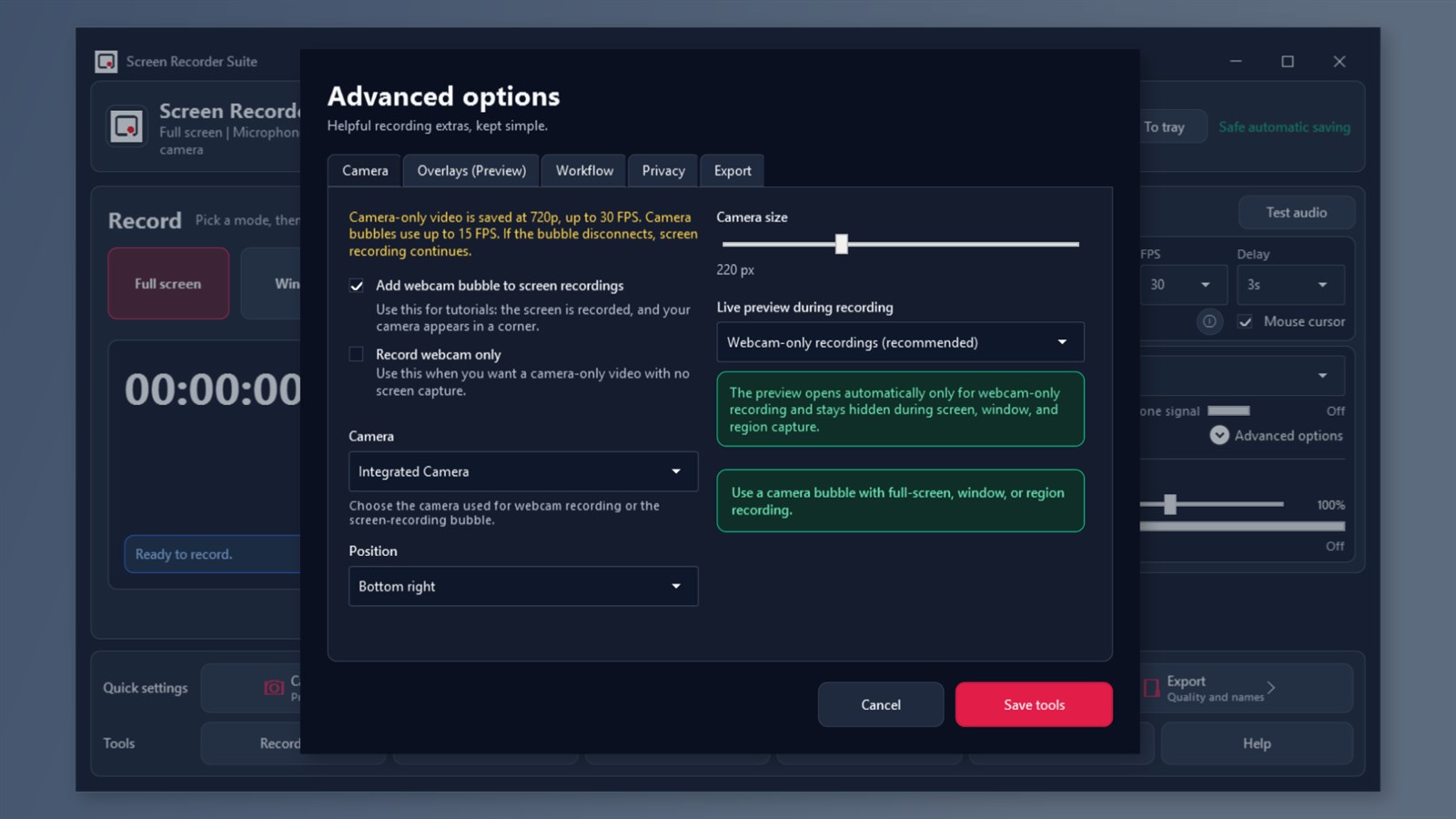Enable the Record webcam only checkbox
The height and width of the screenshot is (819, 1456).
(x=357, y=354)
